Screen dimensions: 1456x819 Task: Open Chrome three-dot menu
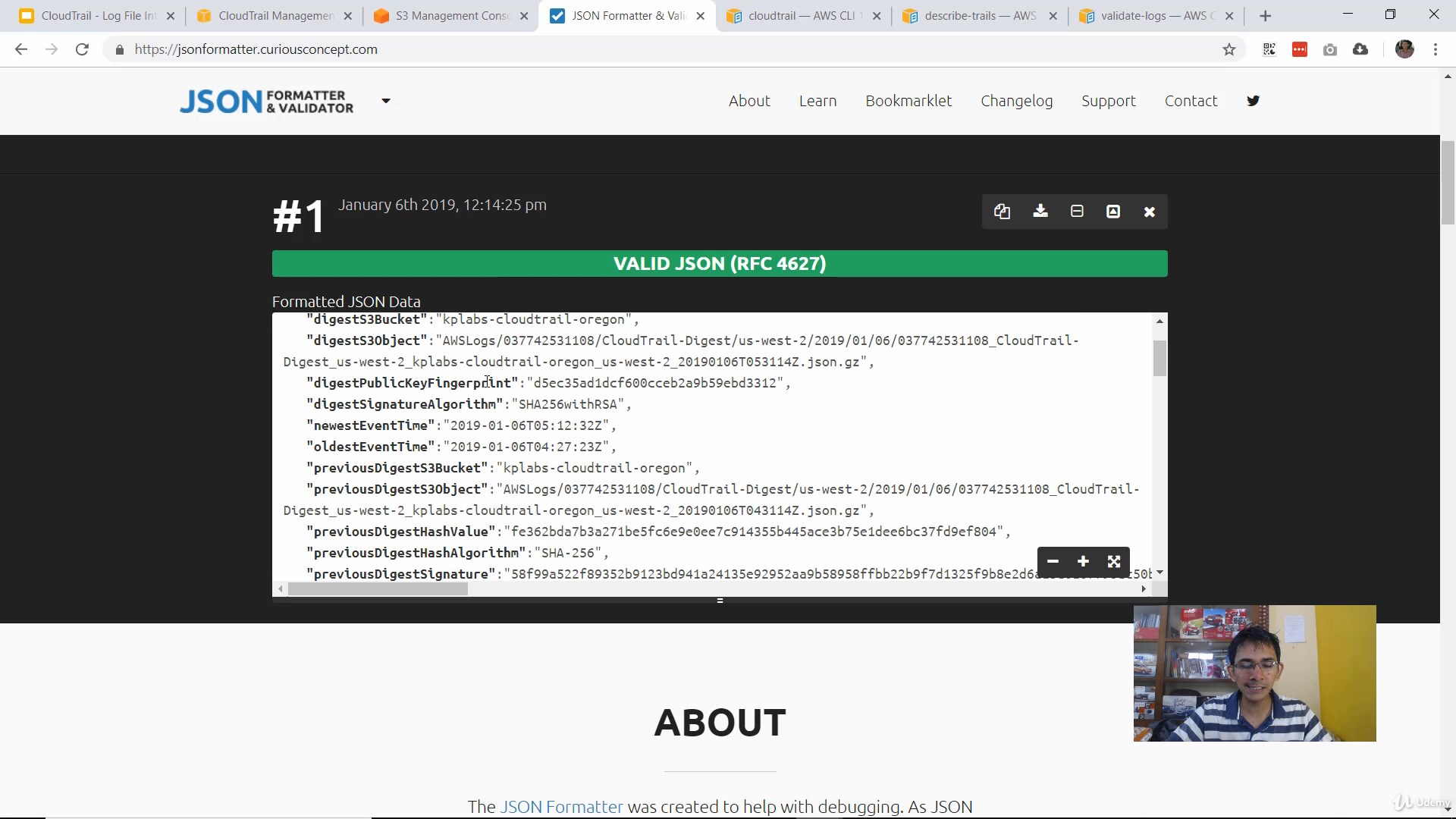point(1436,49)
